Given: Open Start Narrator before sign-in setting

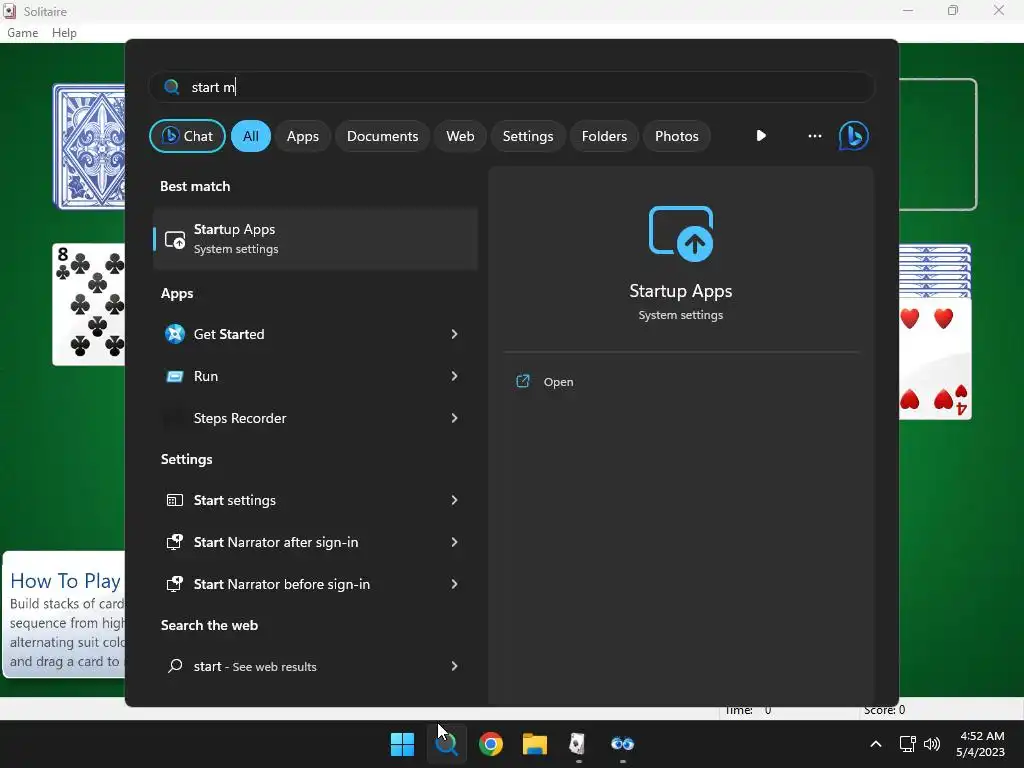Looking at the screenshot, I should 315,584.
